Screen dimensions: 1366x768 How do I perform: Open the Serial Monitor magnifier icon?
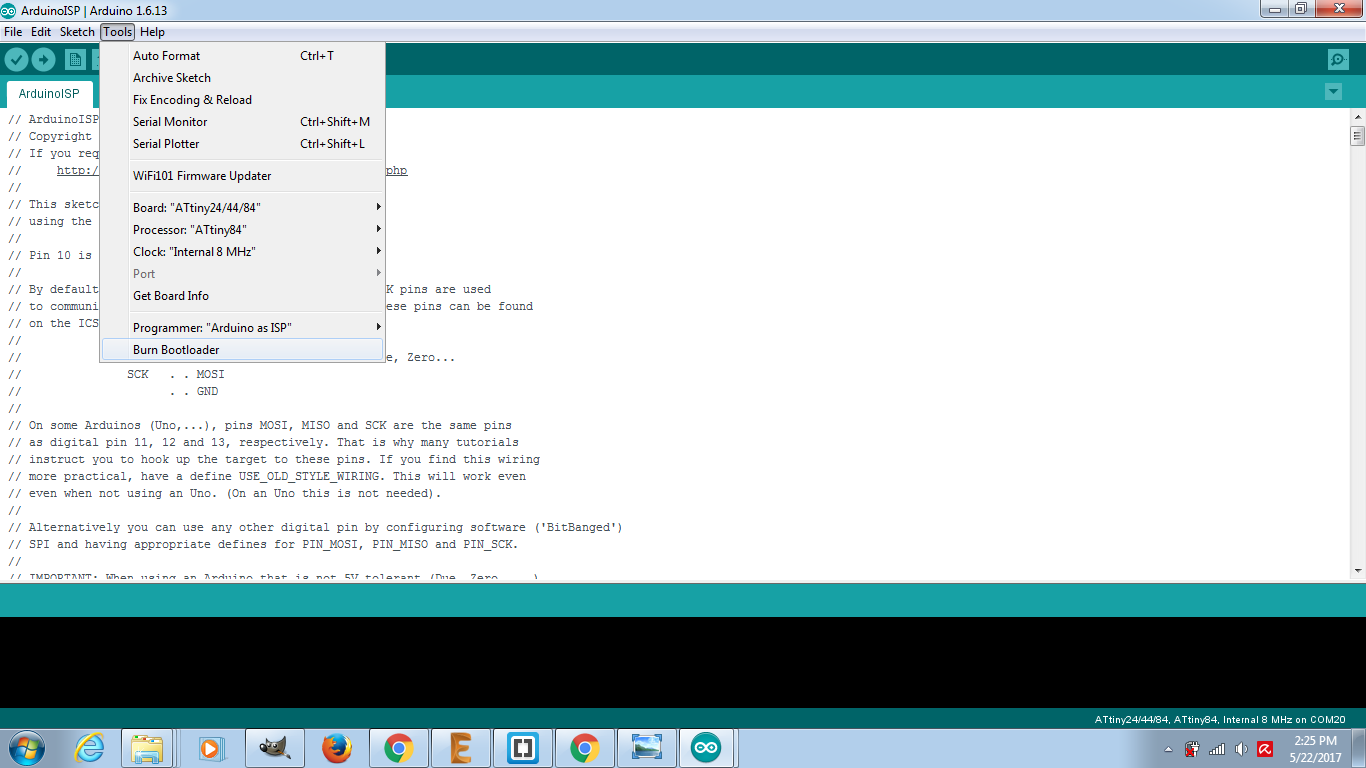pos(1338,60)
